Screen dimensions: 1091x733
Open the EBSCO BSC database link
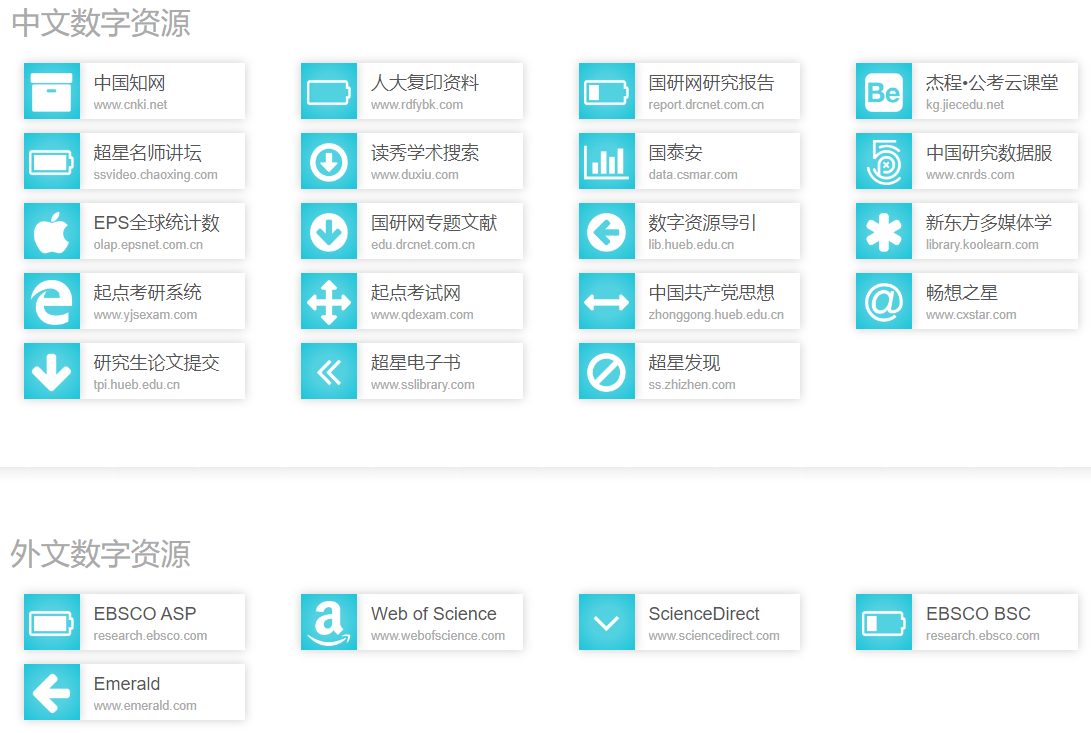point(978,614)
